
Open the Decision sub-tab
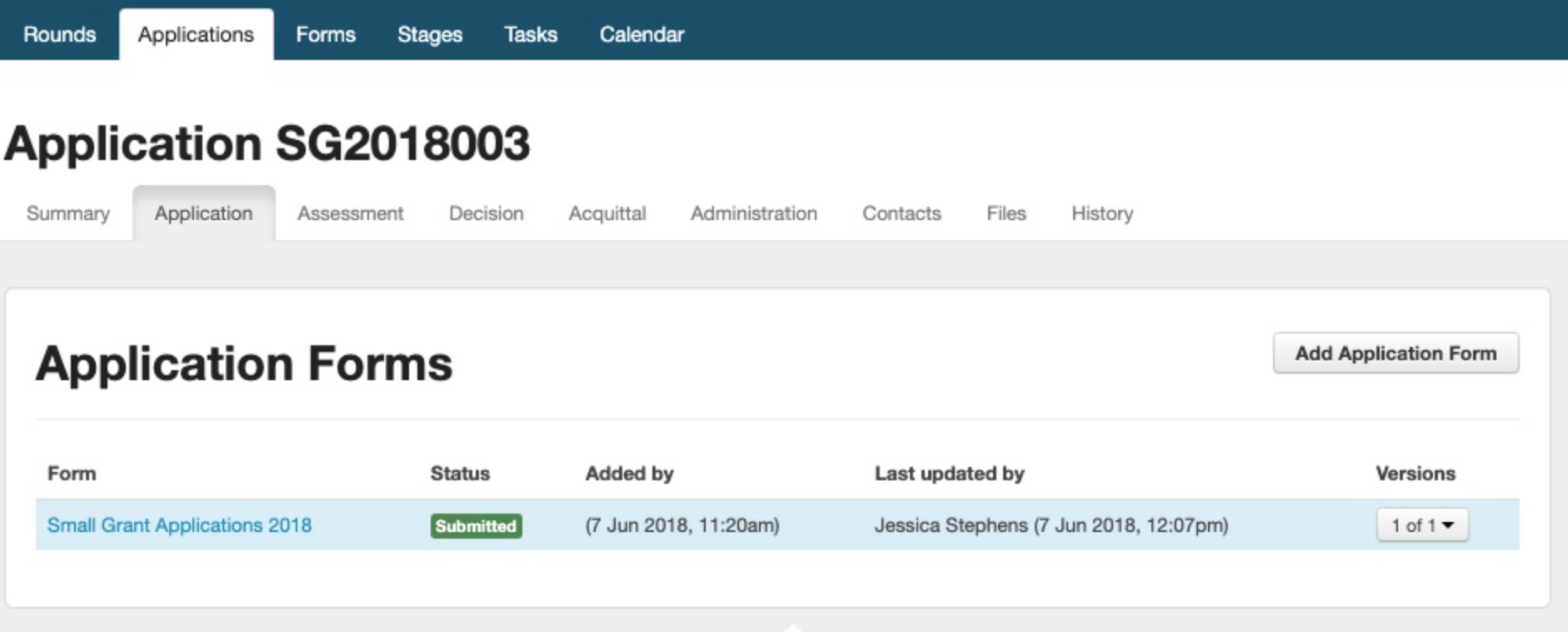click(x=487, y=213)
